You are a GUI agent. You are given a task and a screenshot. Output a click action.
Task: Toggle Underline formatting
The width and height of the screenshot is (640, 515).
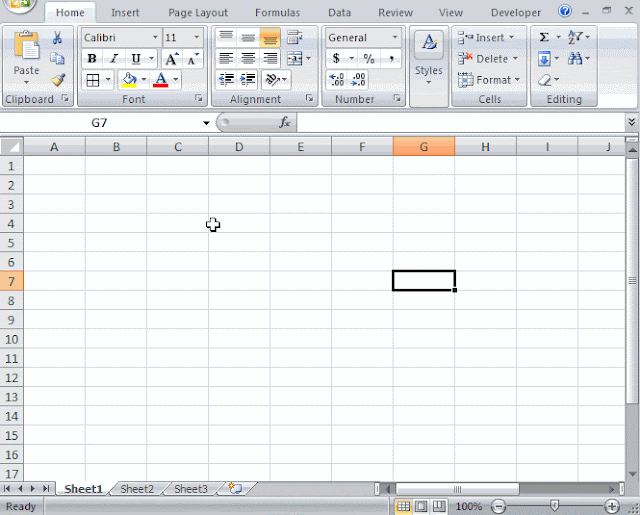point(136,59)
